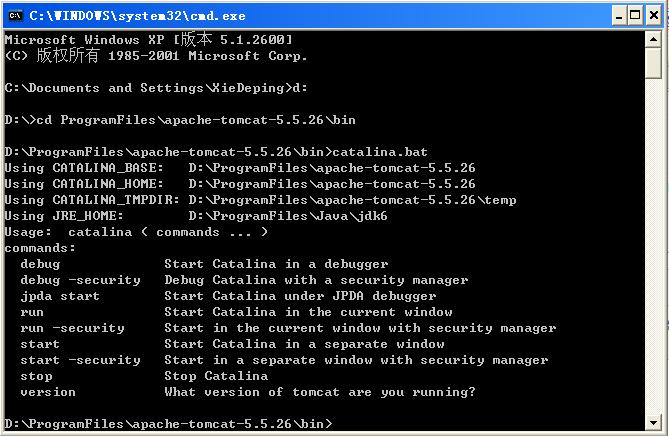
Task: Click the Using CATALINA_TMPDIR output line
Action: tap(260, 200)
